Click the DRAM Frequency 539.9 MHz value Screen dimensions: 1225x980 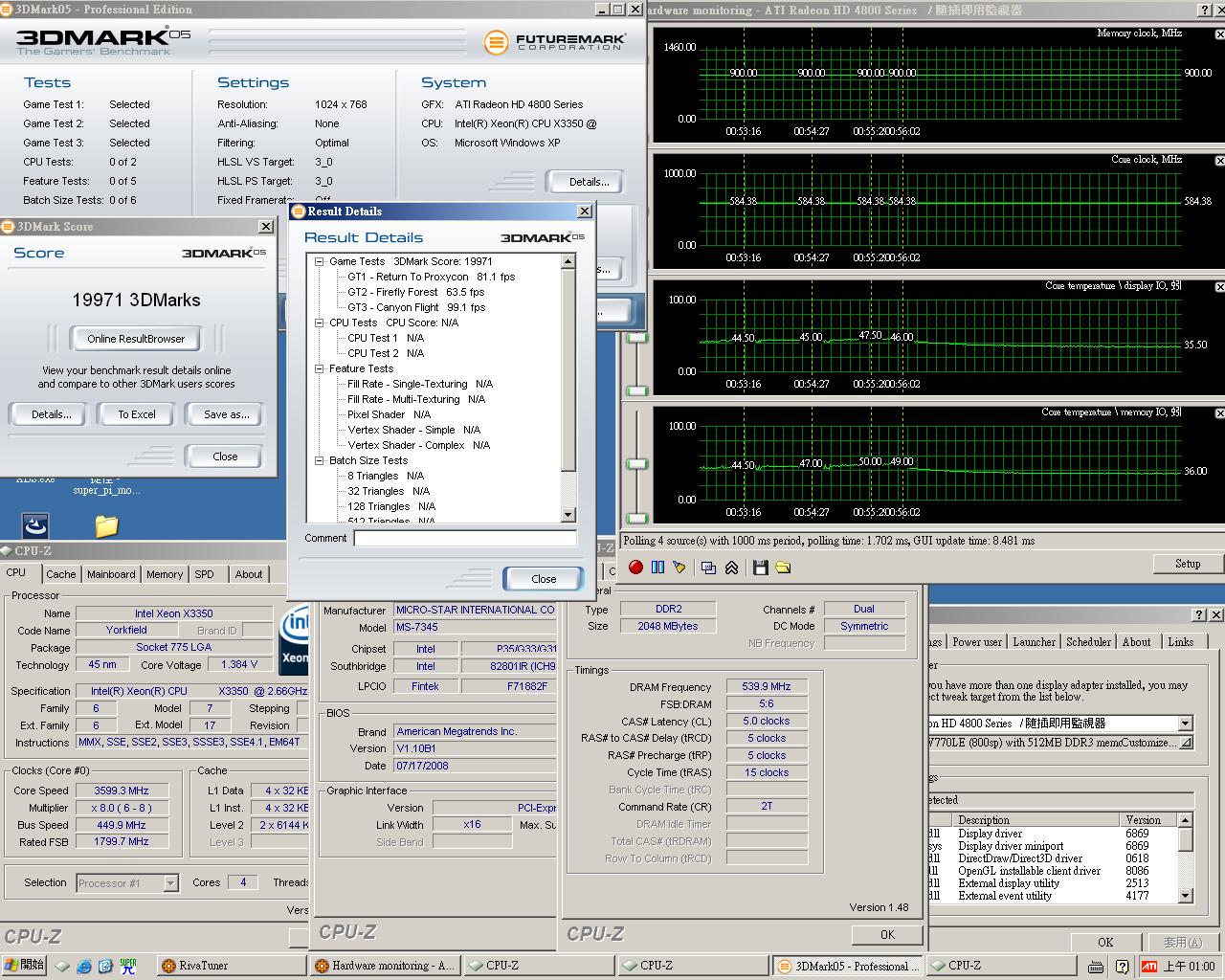[x=767, y=686]
